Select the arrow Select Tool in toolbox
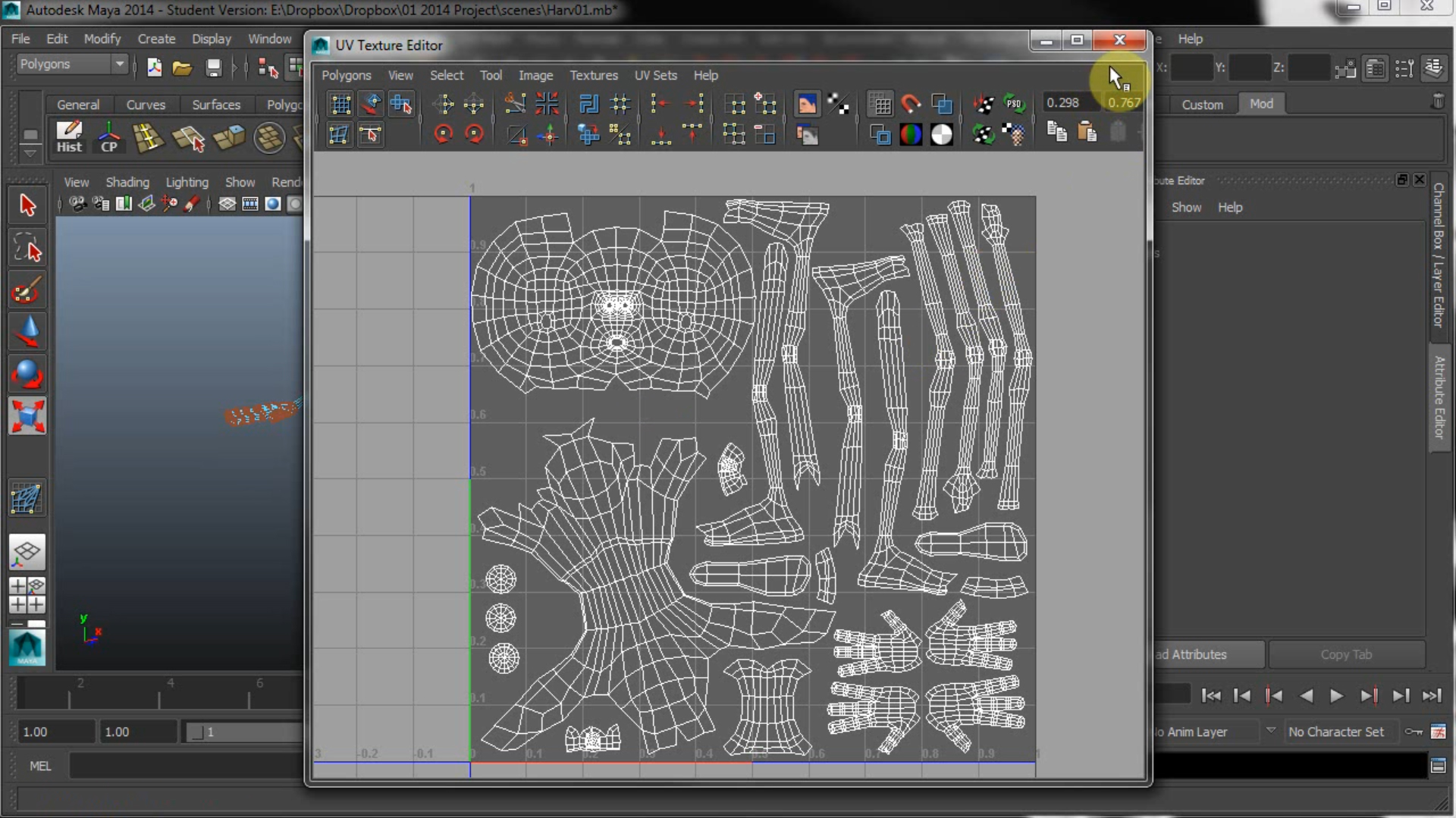Image resolution: width=1456 pixels, height=818 pixels. [x=27, y=205]
